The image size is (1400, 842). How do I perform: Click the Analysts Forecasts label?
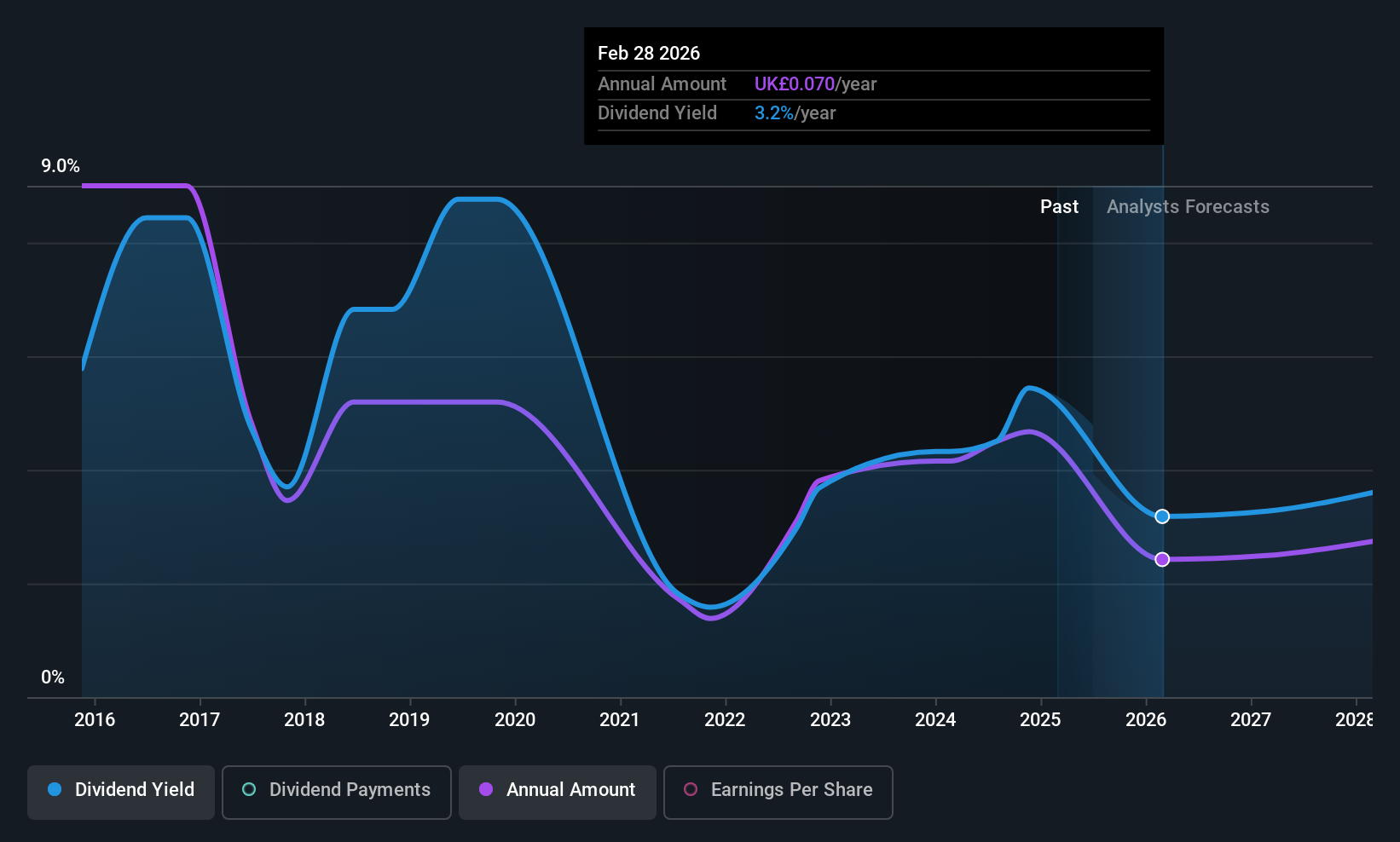pos(1188,207)
